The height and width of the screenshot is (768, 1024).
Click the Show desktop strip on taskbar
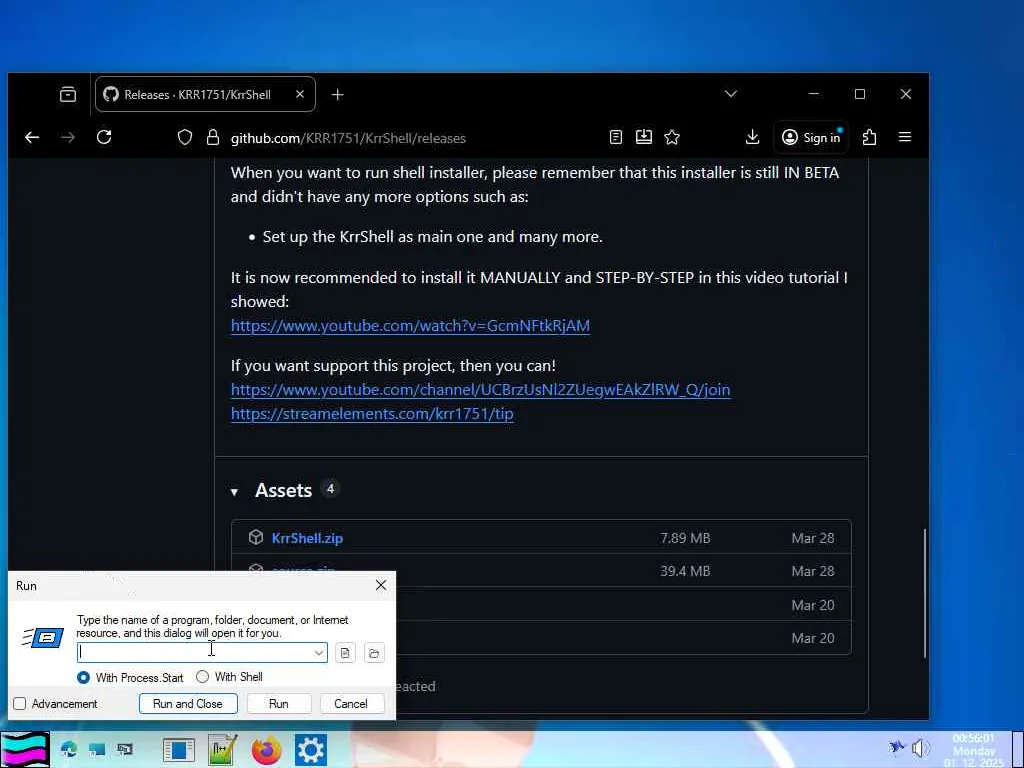(x=1016, y=750)
